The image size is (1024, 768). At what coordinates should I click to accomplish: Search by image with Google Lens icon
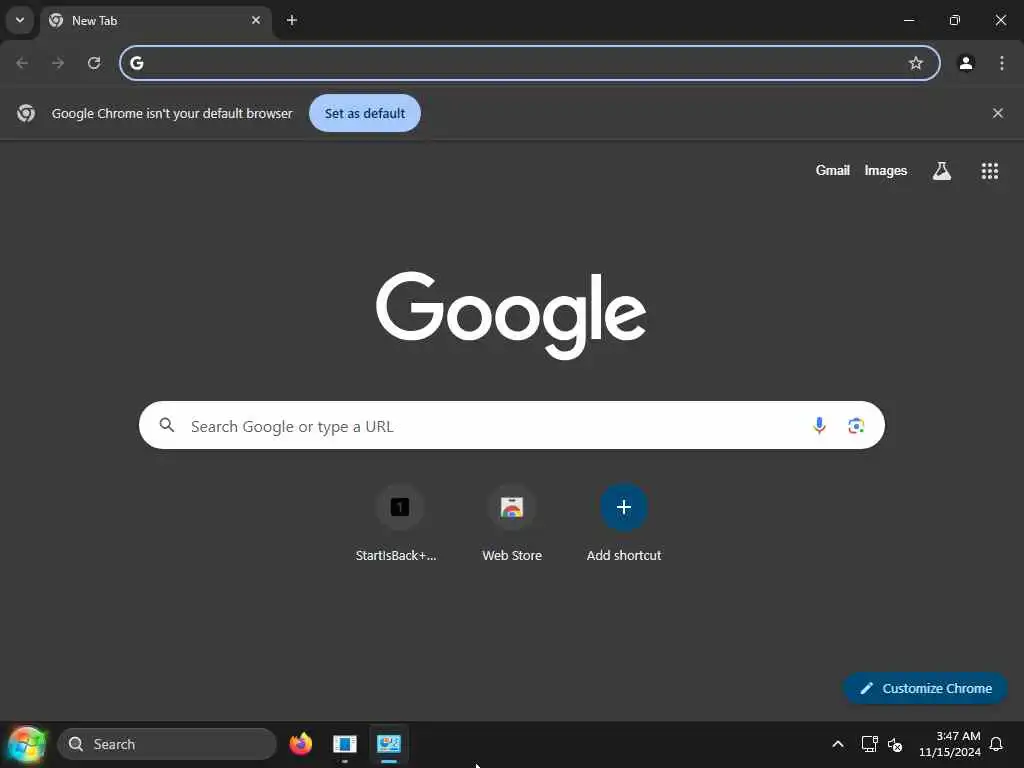[856, 426]
